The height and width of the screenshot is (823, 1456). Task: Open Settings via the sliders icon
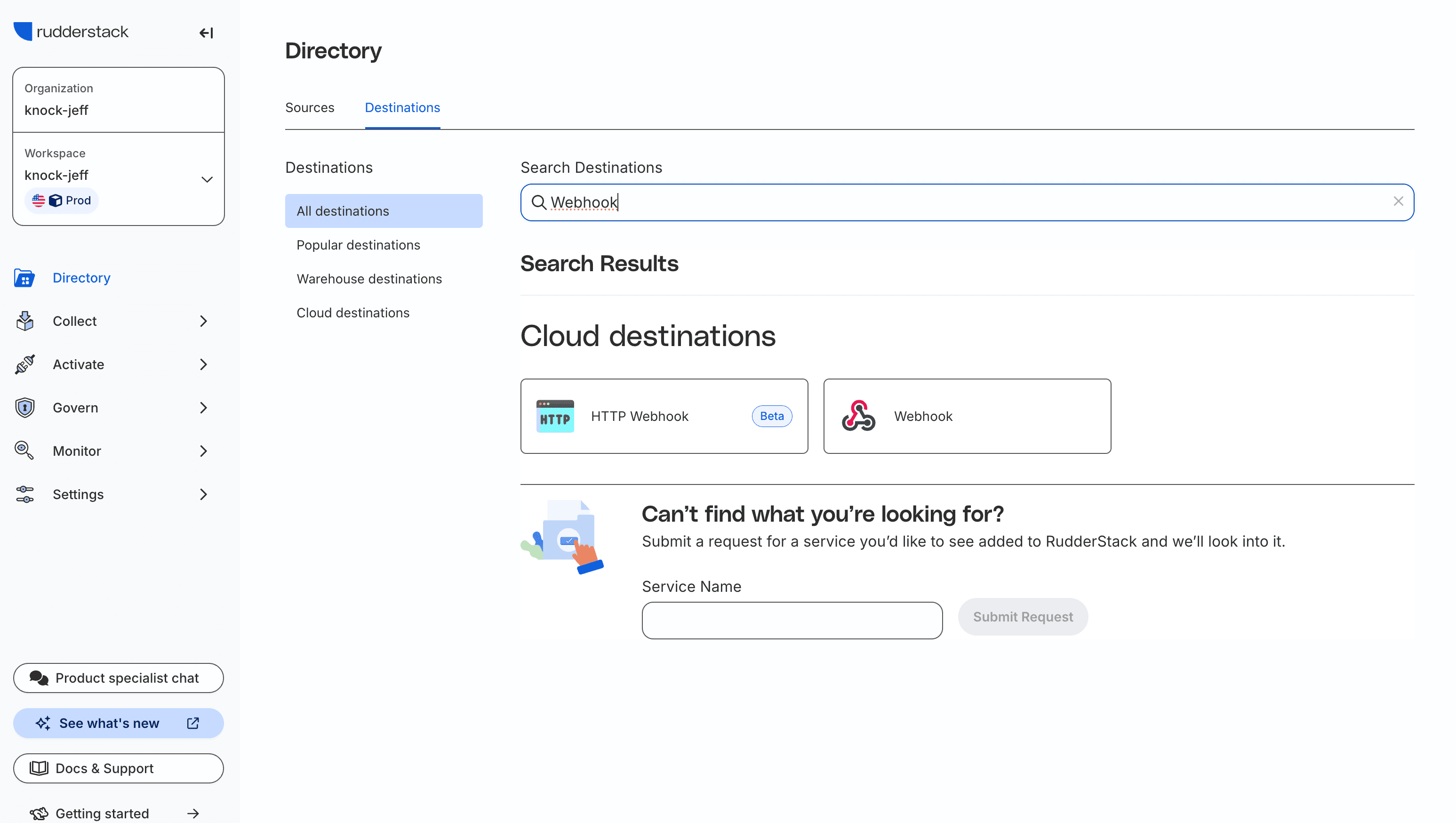(x=24, y=494)
